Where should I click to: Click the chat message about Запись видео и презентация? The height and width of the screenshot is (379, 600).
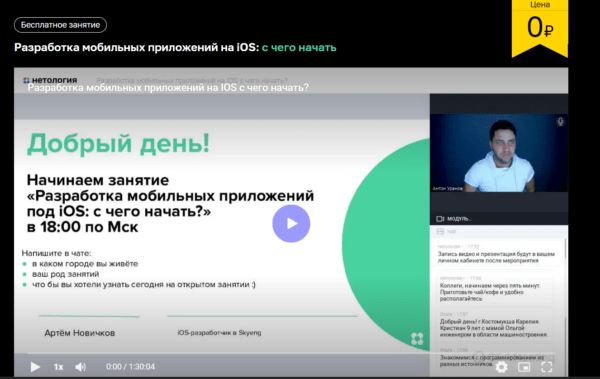pos(496,257)
